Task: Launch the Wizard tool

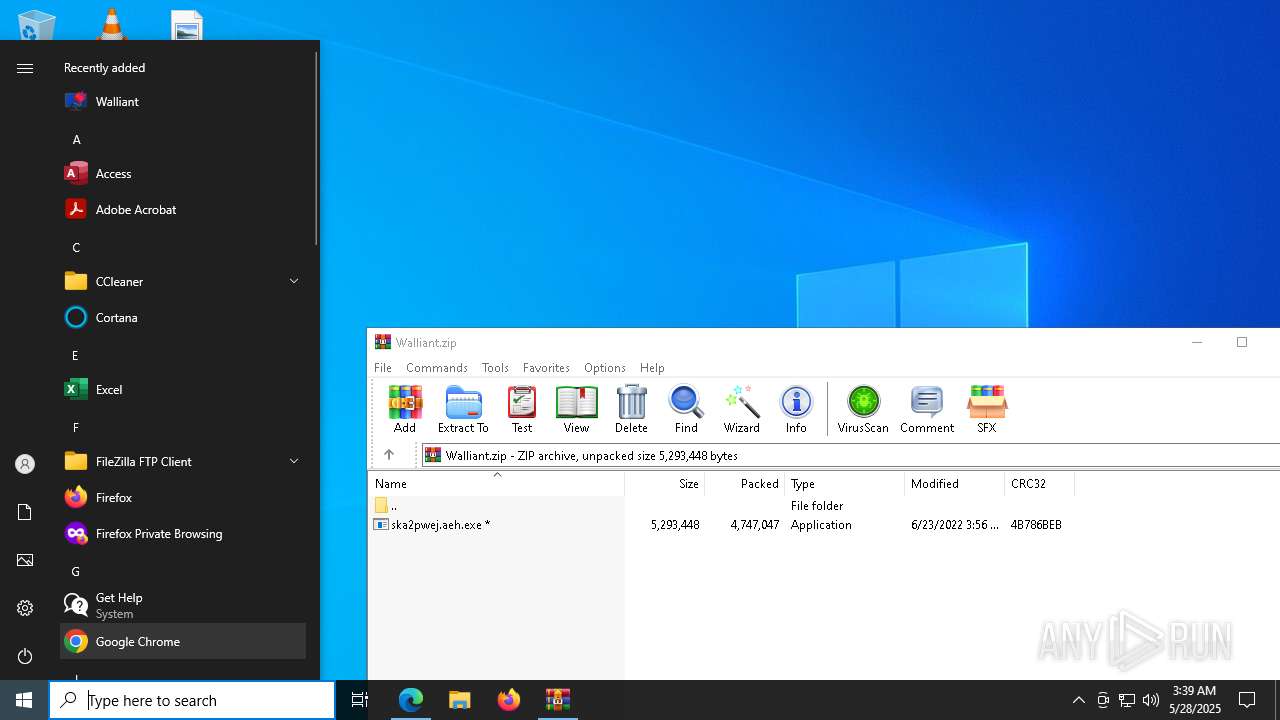Action: tap(742, 409)
